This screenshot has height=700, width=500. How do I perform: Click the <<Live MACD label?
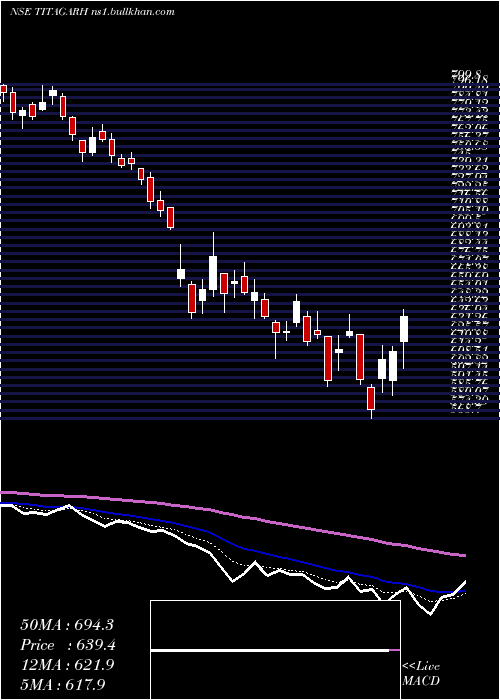pos(421,674)
